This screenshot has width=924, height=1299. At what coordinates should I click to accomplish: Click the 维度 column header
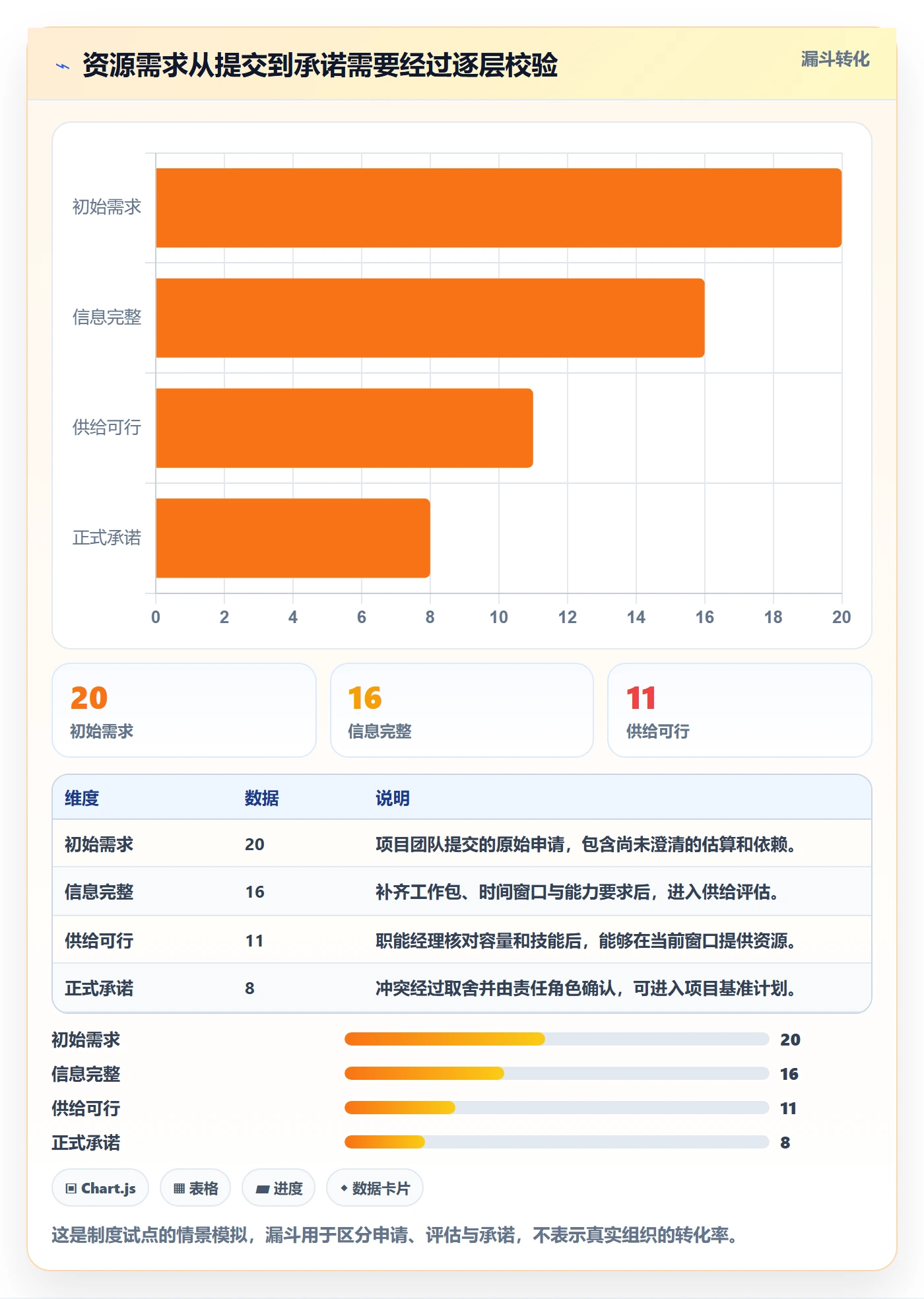(82, 798)
